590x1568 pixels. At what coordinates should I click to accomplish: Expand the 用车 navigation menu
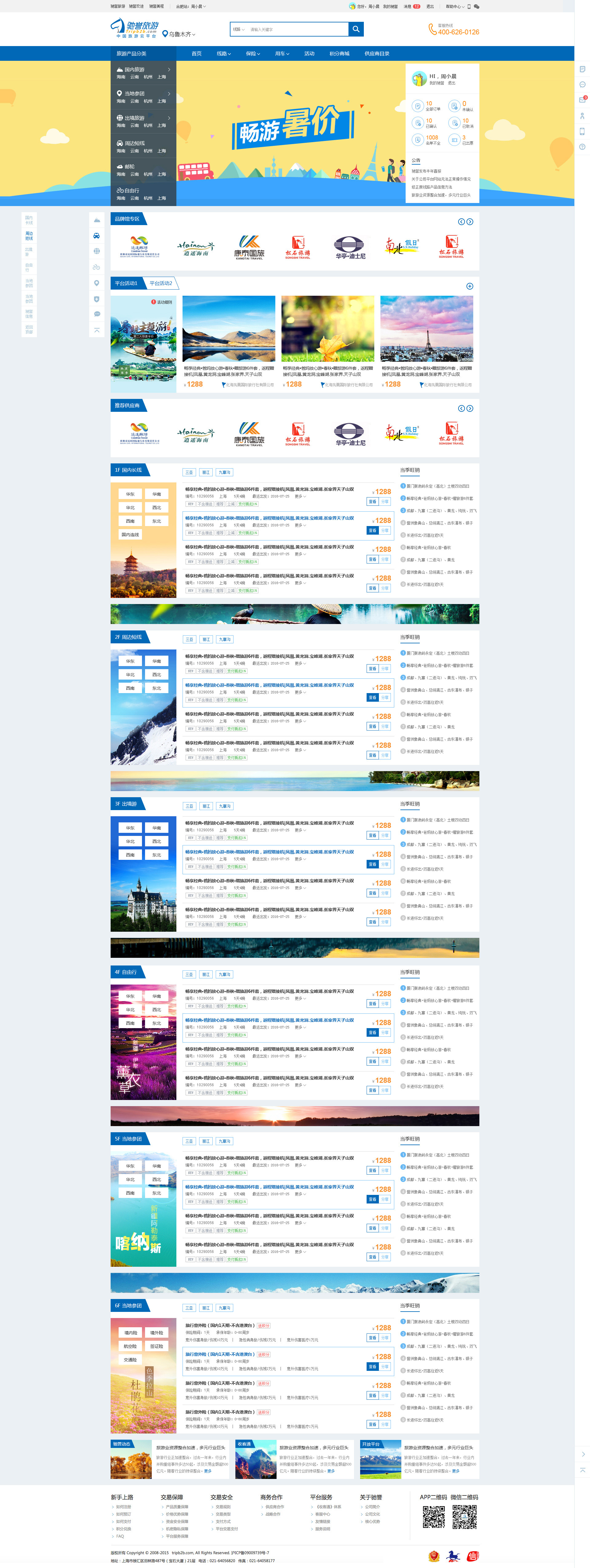282,53
